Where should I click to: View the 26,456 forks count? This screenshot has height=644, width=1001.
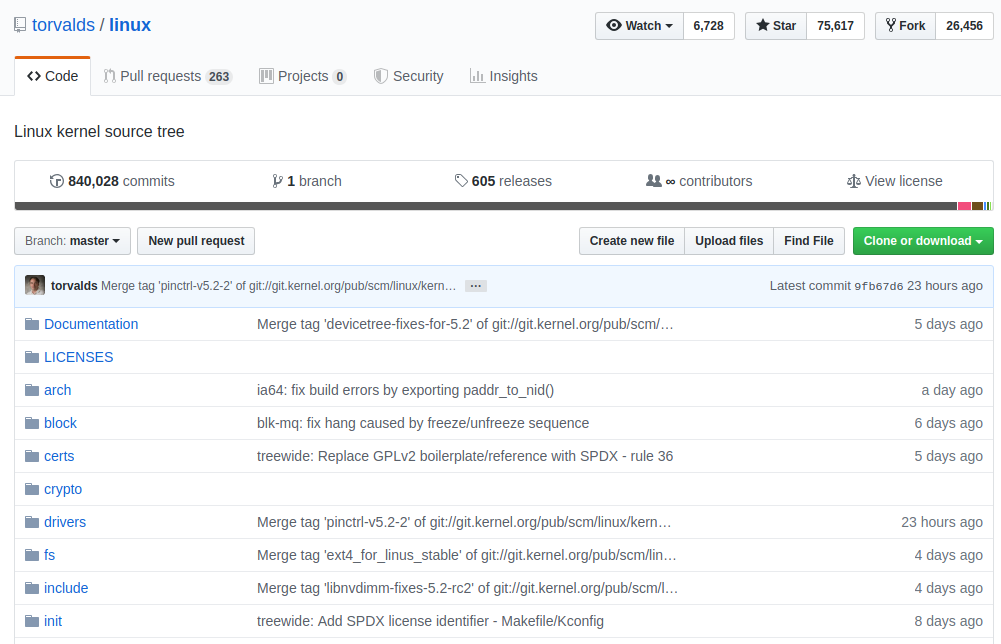pyautogui.click(x=964, y=26)
